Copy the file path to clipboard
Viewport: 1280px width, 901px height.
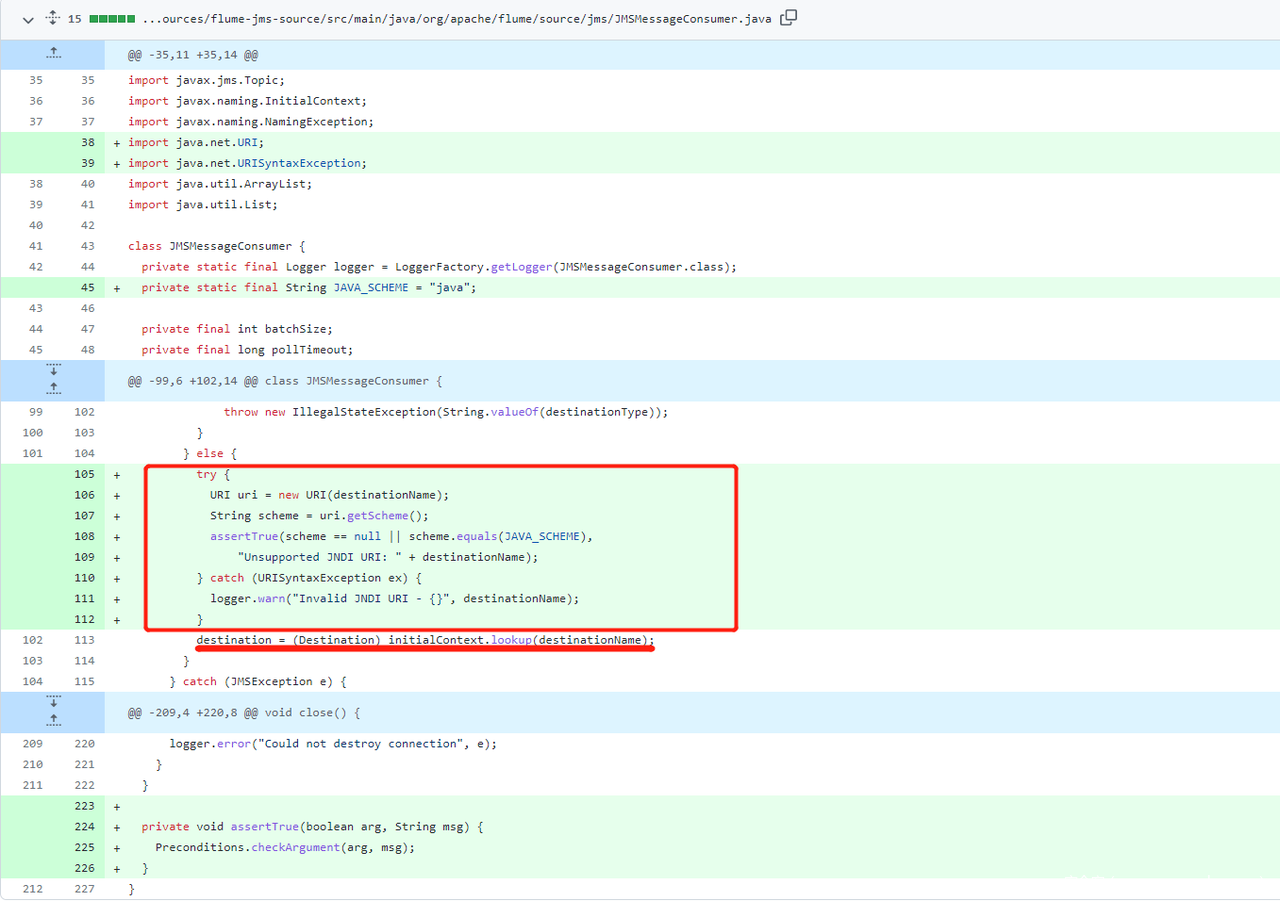[x=788, y=18]
